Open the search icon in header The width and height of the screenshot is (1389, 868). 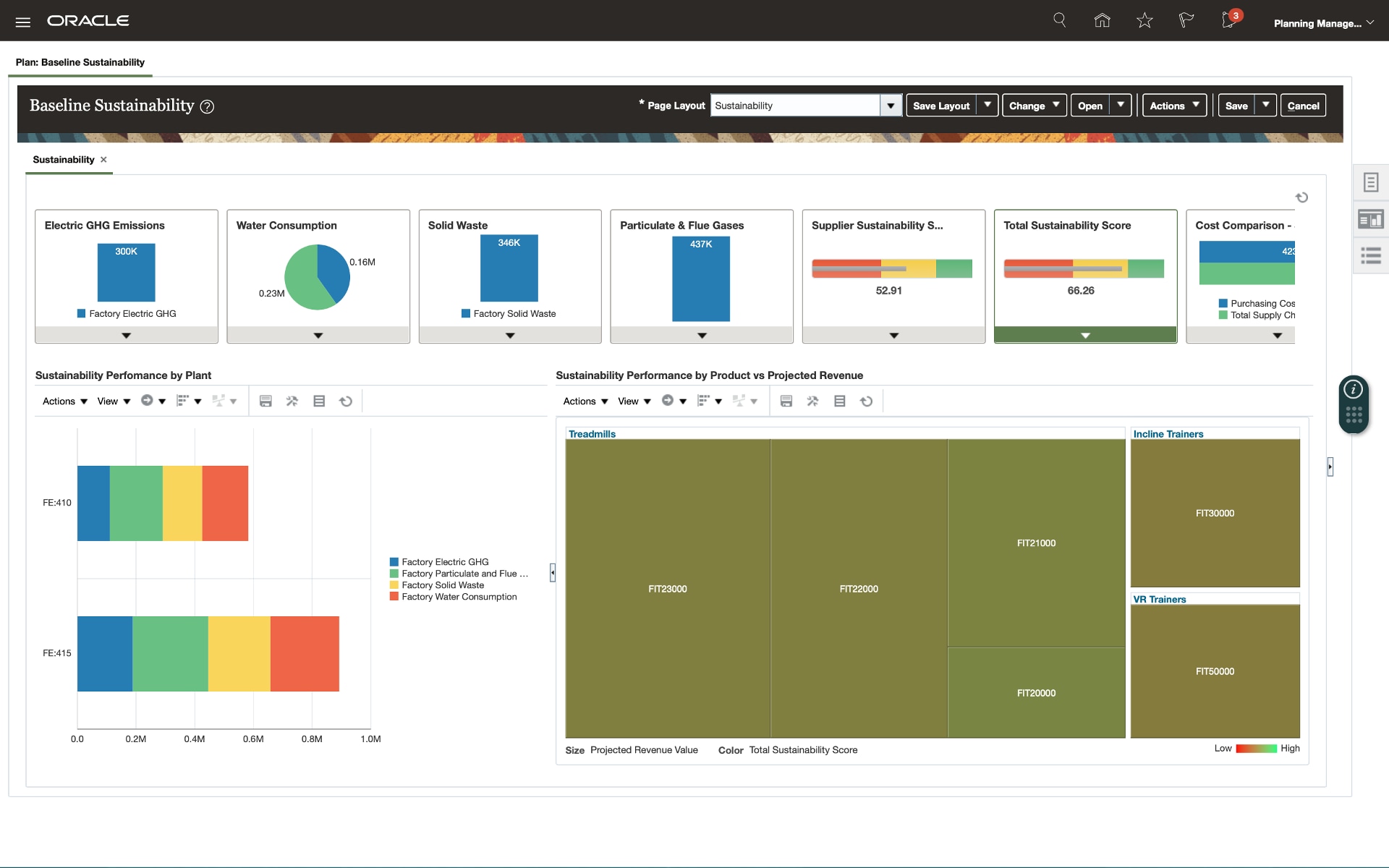point(1059,20)
